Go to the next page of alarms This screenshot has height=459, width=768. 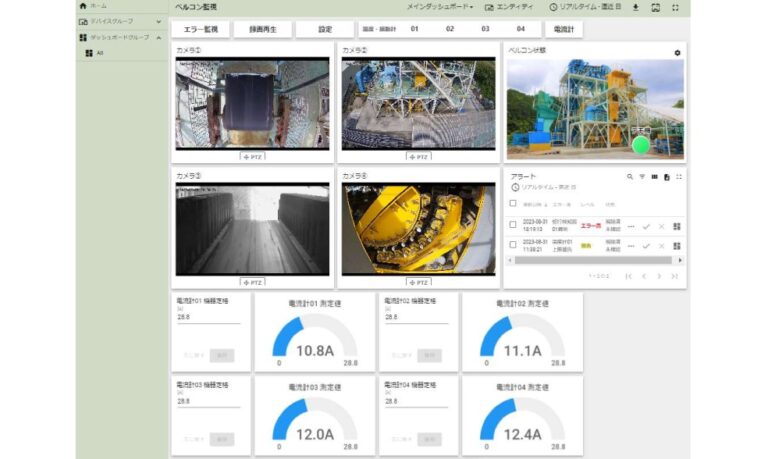pyautogui.click(x=659, y=276)
